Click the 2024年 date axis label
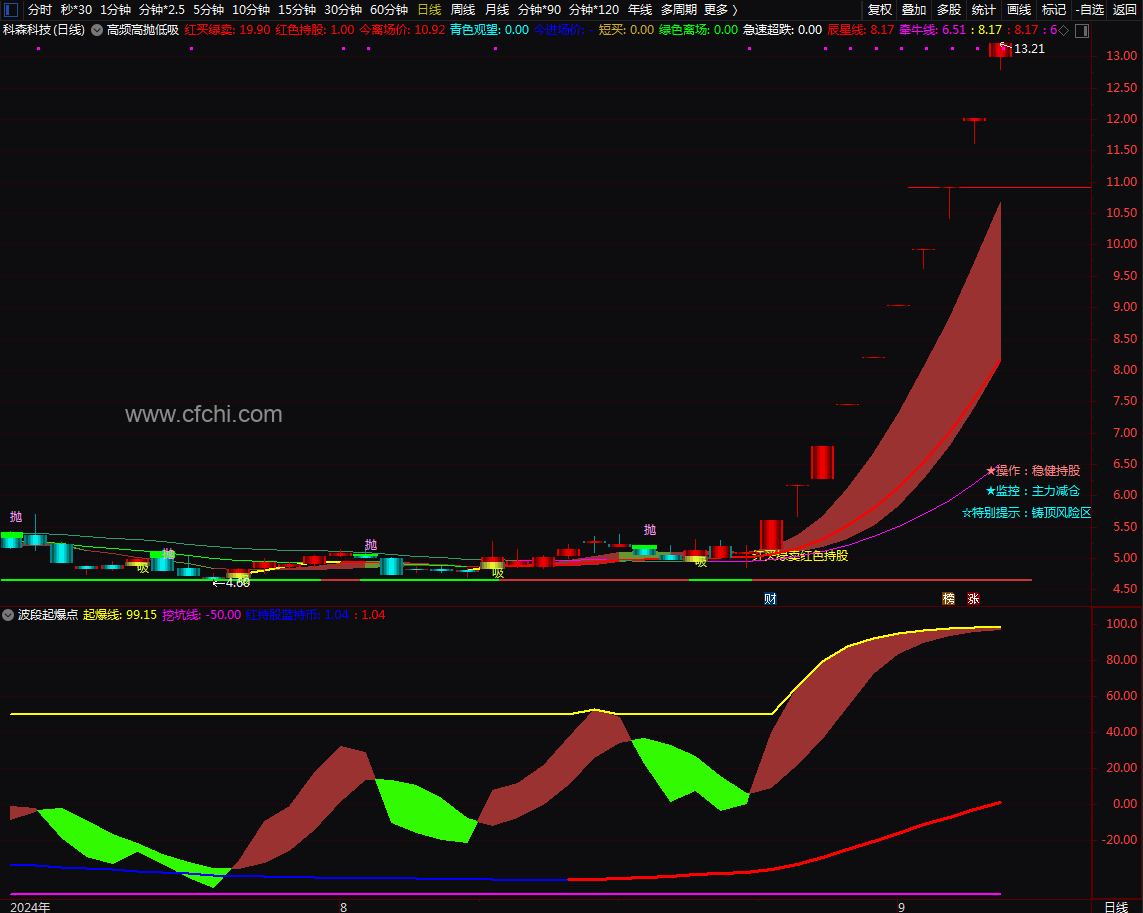The width and height of the screenshot is (1143, 913). pos(31,906)
